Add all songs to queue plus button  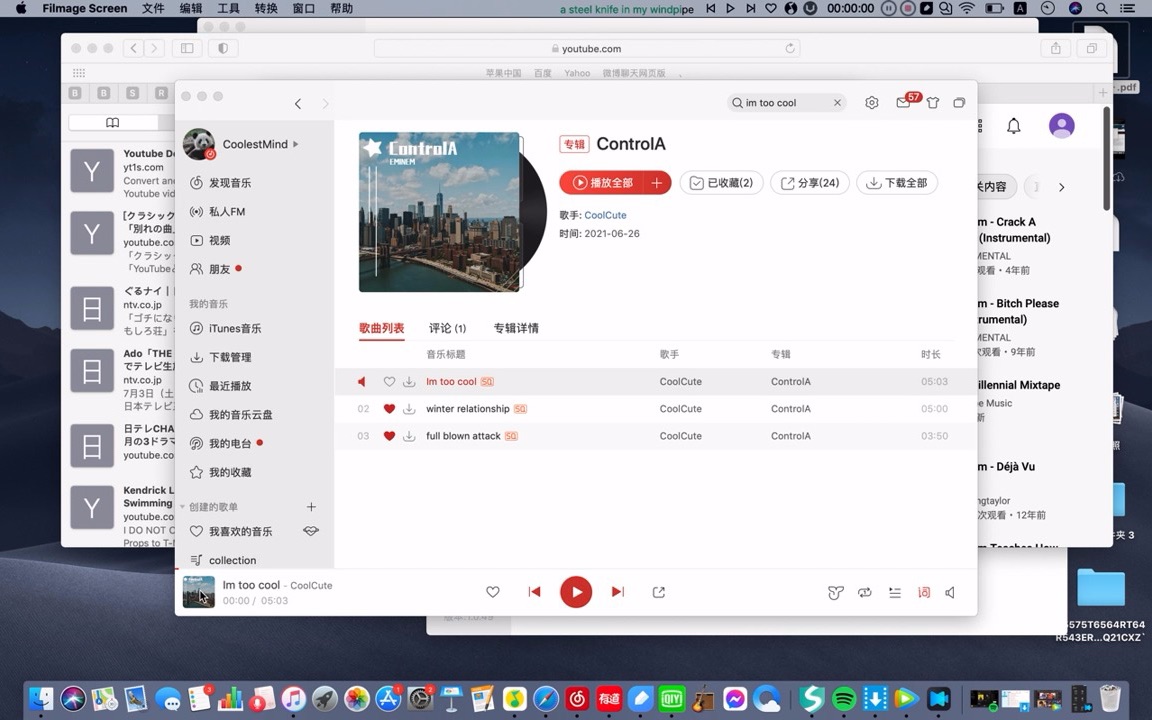658,182
